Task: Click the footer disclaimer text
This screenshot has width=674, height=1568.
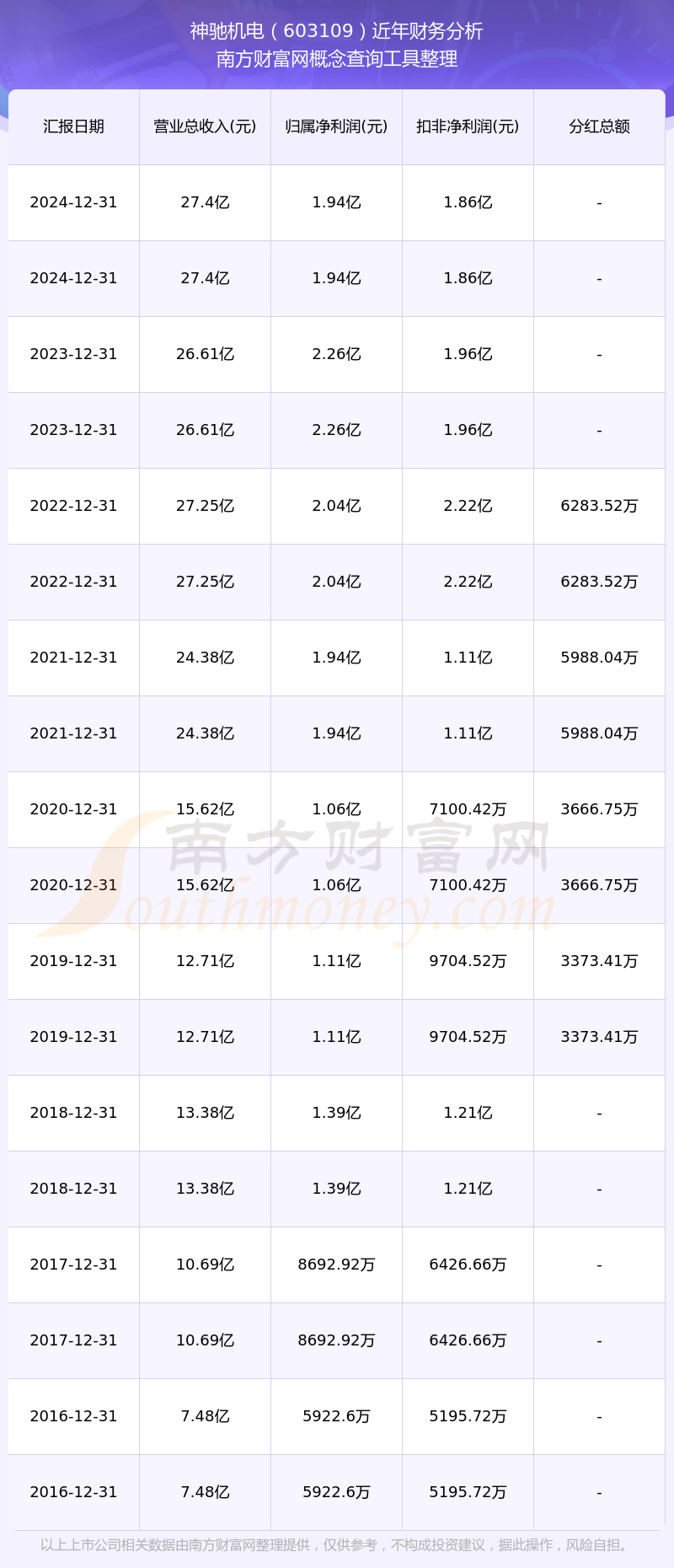Action: coord(336,1545)
